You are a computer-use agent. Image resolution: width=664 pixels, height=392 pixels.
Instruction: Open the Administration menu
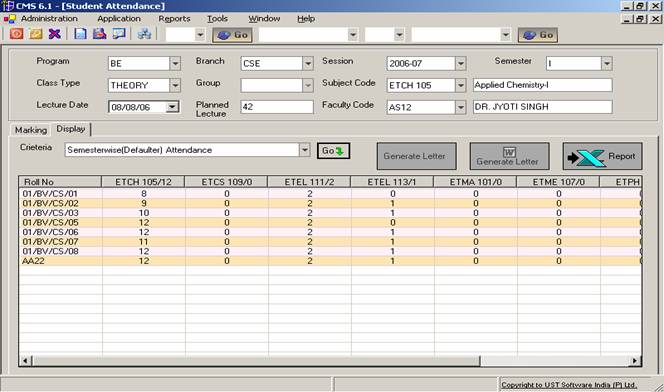click(49, 19)
